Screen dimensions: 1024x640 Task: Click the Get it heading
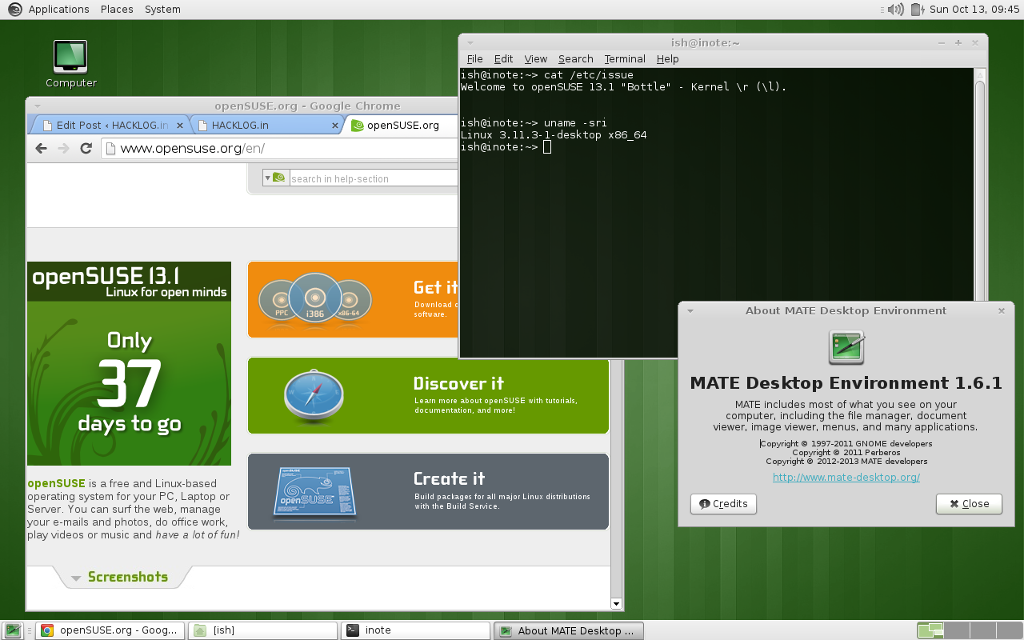click(x=436, y=287)
